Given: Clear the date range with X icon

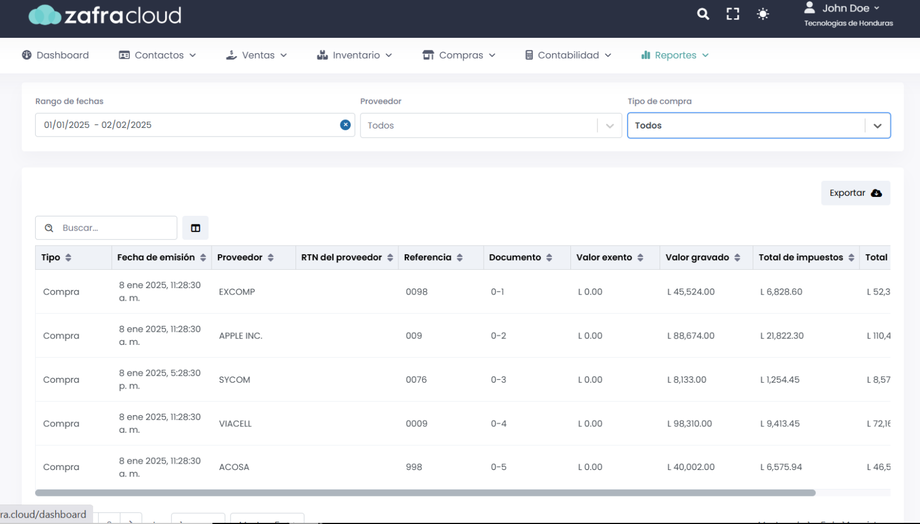Looking at the screenshot, I should pyautogui.click(x=345, y=125).
